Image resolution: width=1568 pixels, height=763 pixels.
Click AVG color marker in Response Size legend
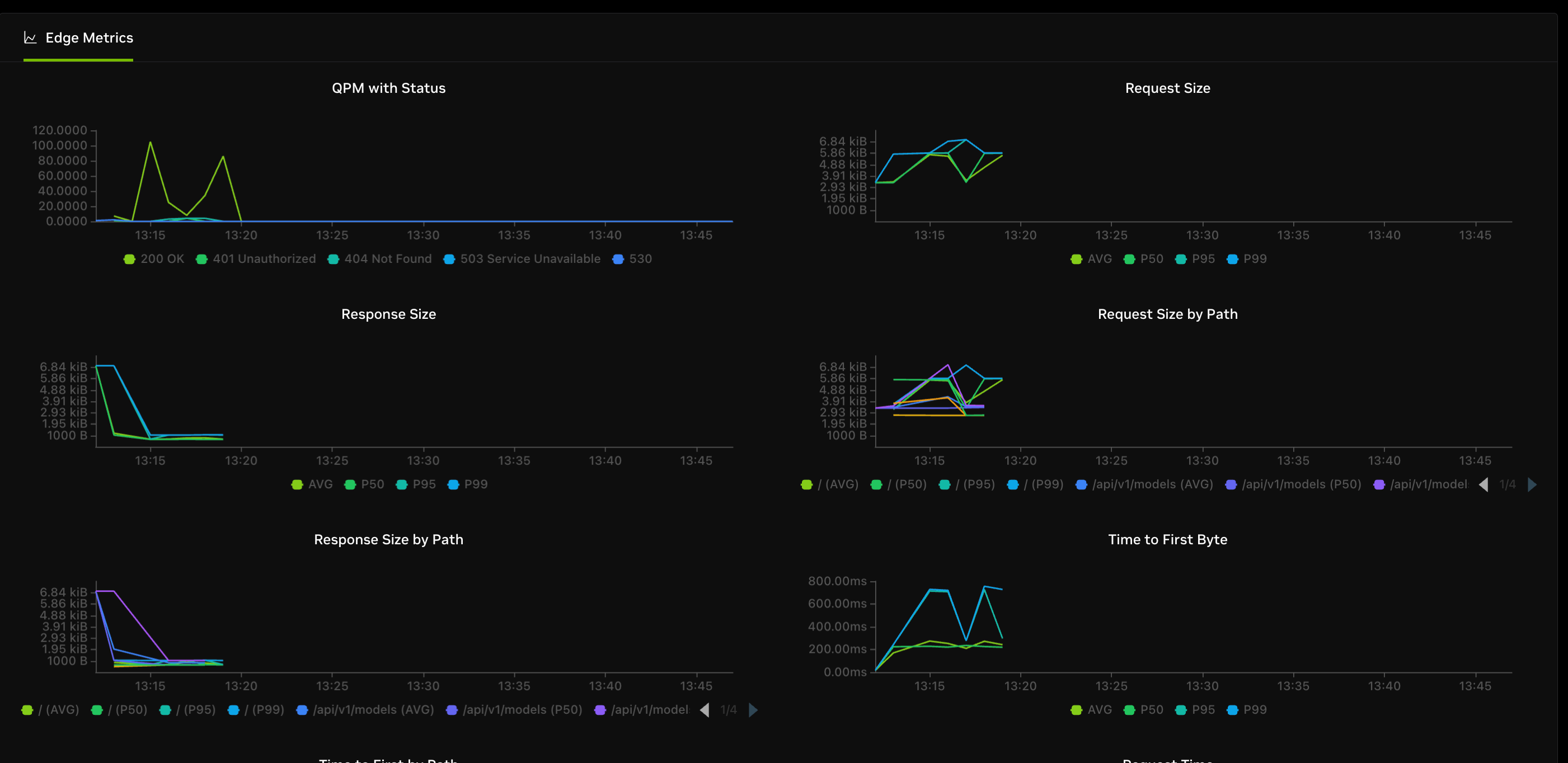pos(297,484)
